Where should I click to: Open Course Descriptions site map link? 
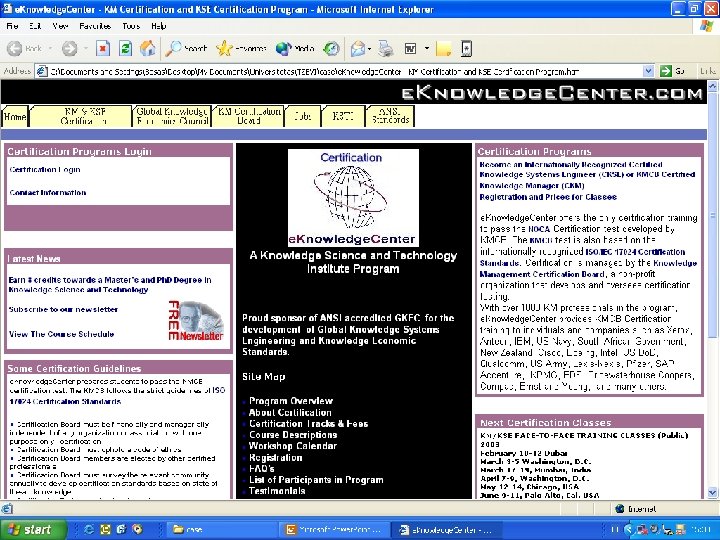pyautogui.click(x=293, y=434)
